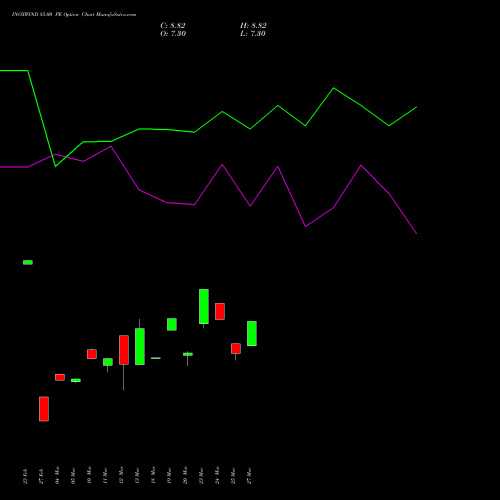
Task: Click the 23 Feb date axis label
Action: tap(25, 476)
